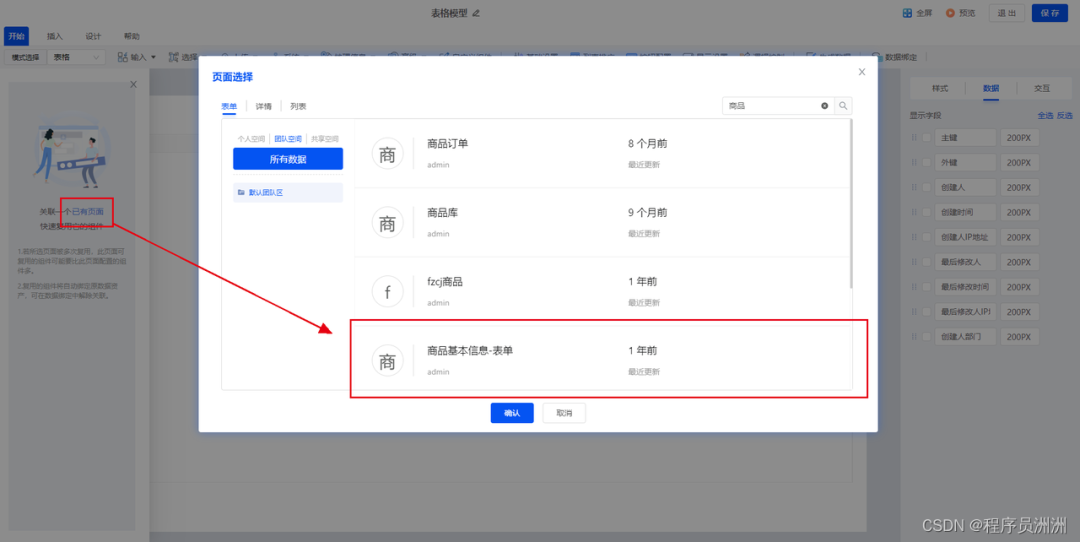Click the 反选 link

click(1065, 115)
